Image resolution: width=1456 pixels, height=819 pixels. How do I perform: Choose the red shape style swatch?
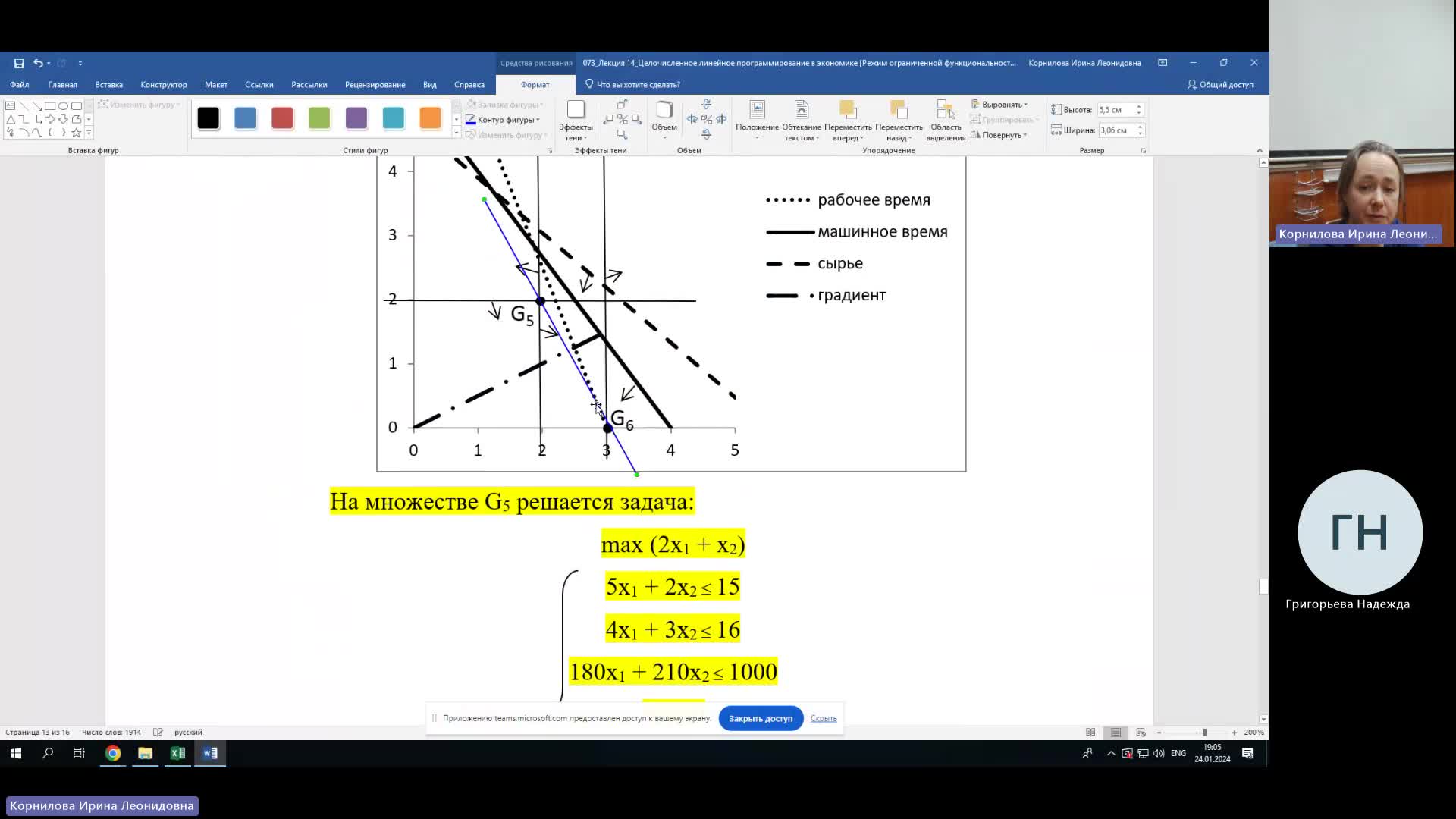(282, 118)
